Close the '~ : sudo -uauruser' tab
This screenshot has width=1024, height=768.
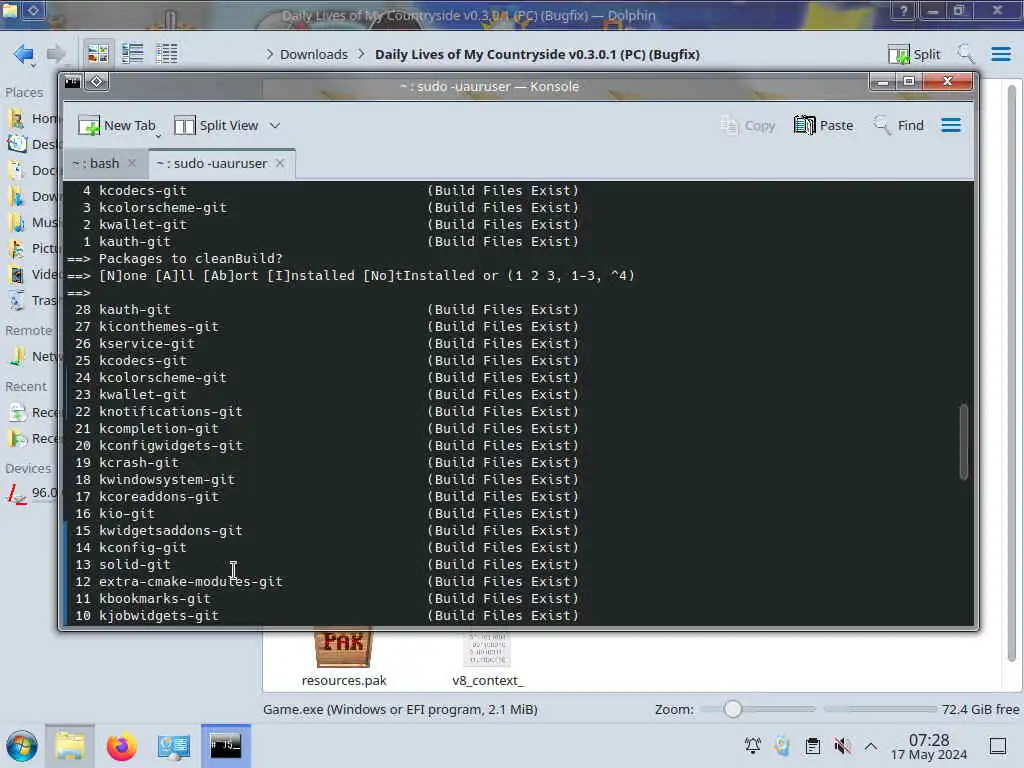pyautogui.click(x=280, y=163)
